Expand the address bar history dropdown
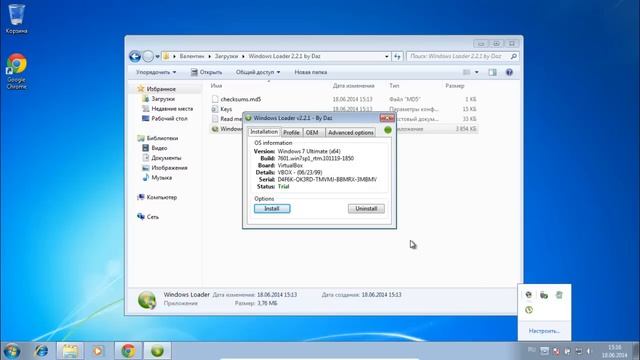Viewport: 640px width, 360px height. click(x=387, y=56)
